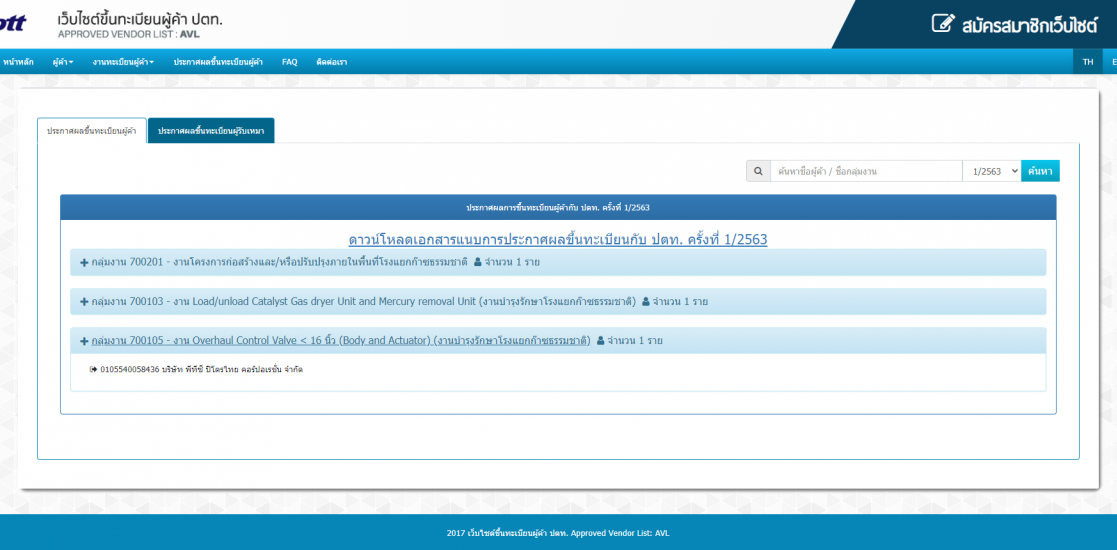Switch language to TH

(1088, 62)
